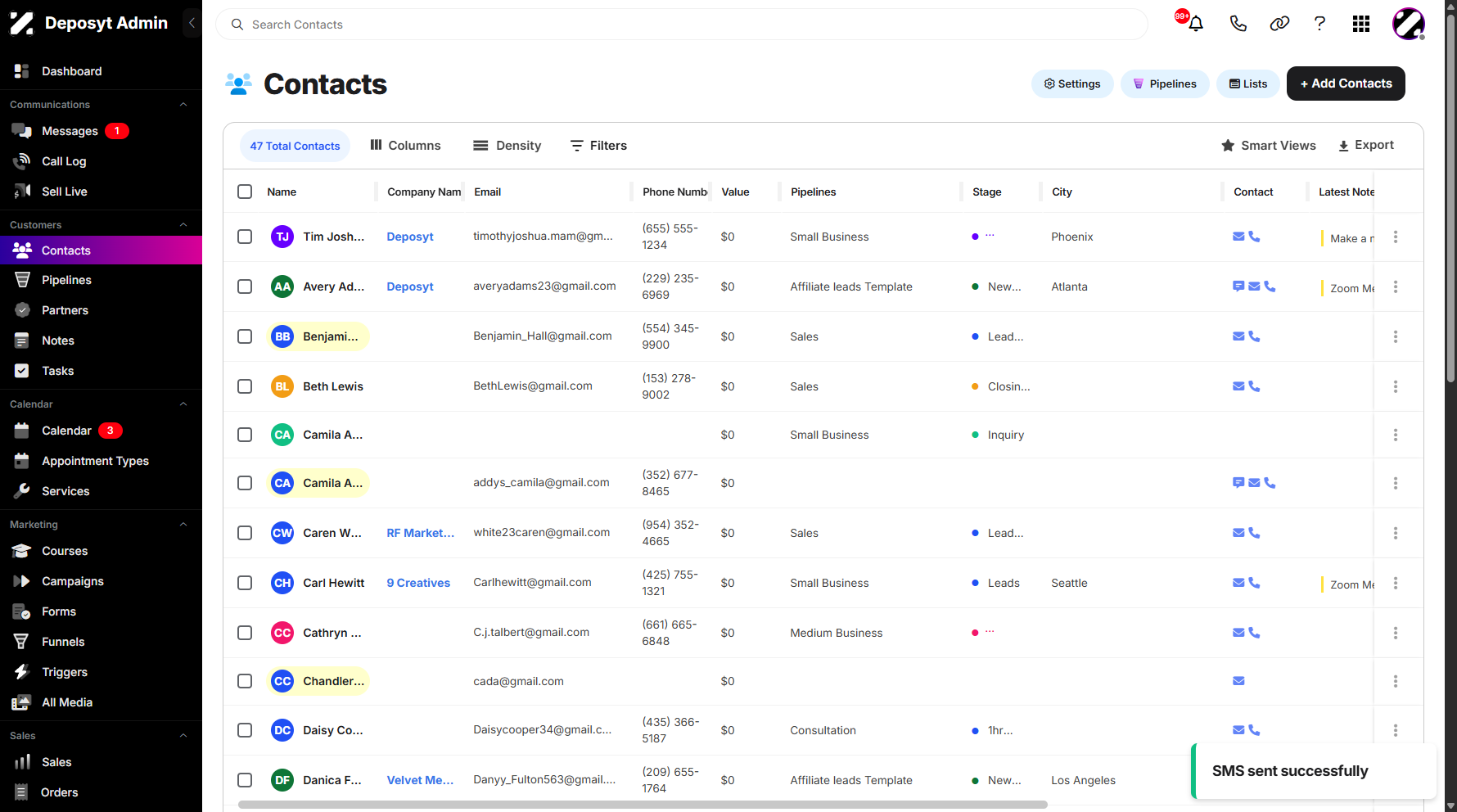Open the Filters option
The height and width of the screenshot is (812, 1457).
598,146
